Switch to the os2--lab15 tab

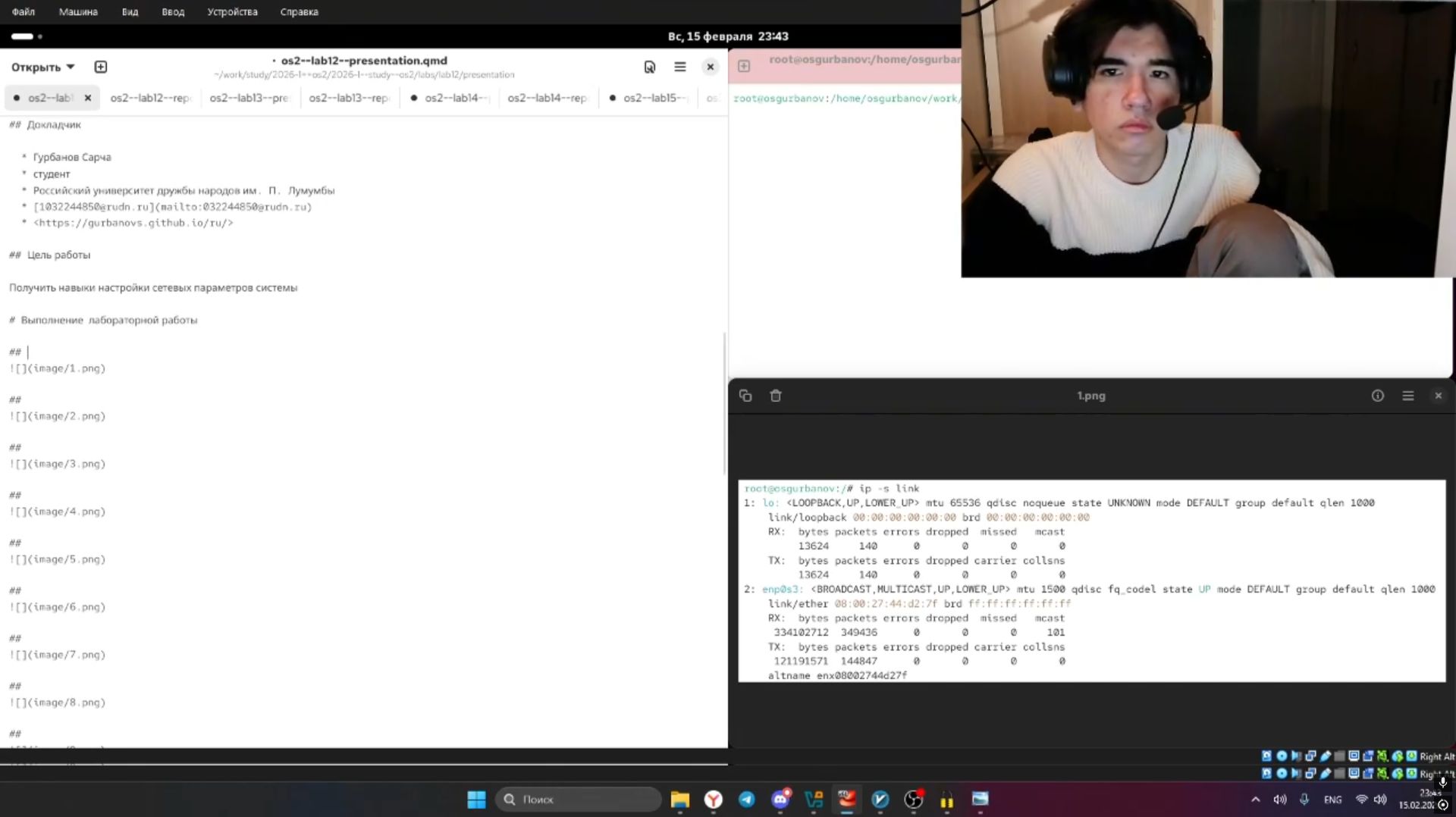pos(650,98)
